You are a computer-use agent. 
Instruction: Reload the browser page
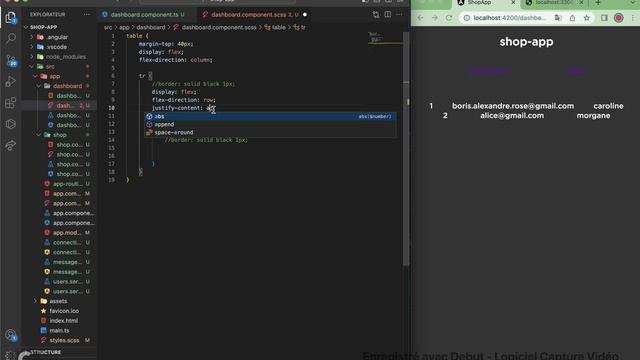(x=449, y=18)
